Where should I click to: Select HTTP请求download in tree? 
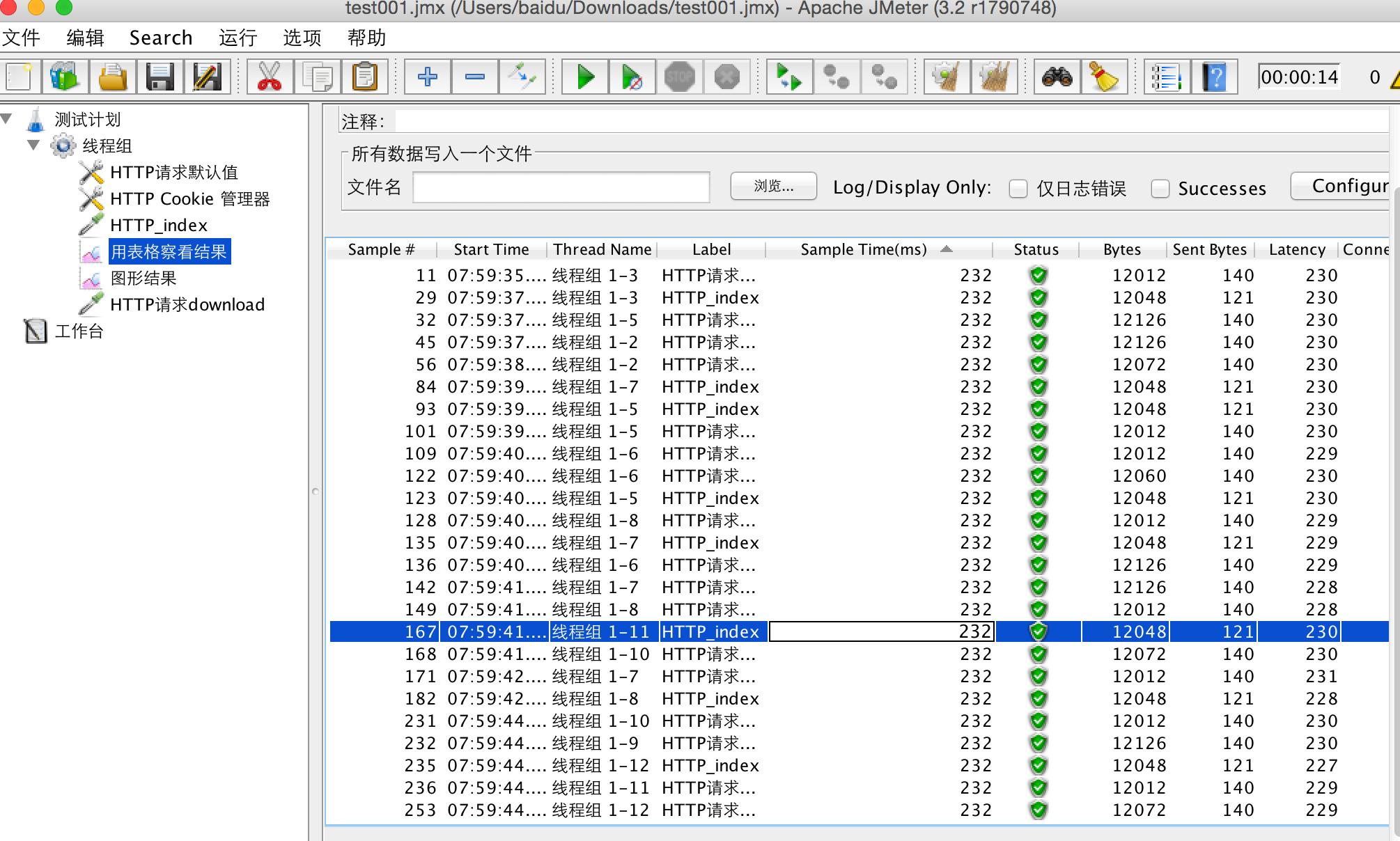click(x=187, y=304)
